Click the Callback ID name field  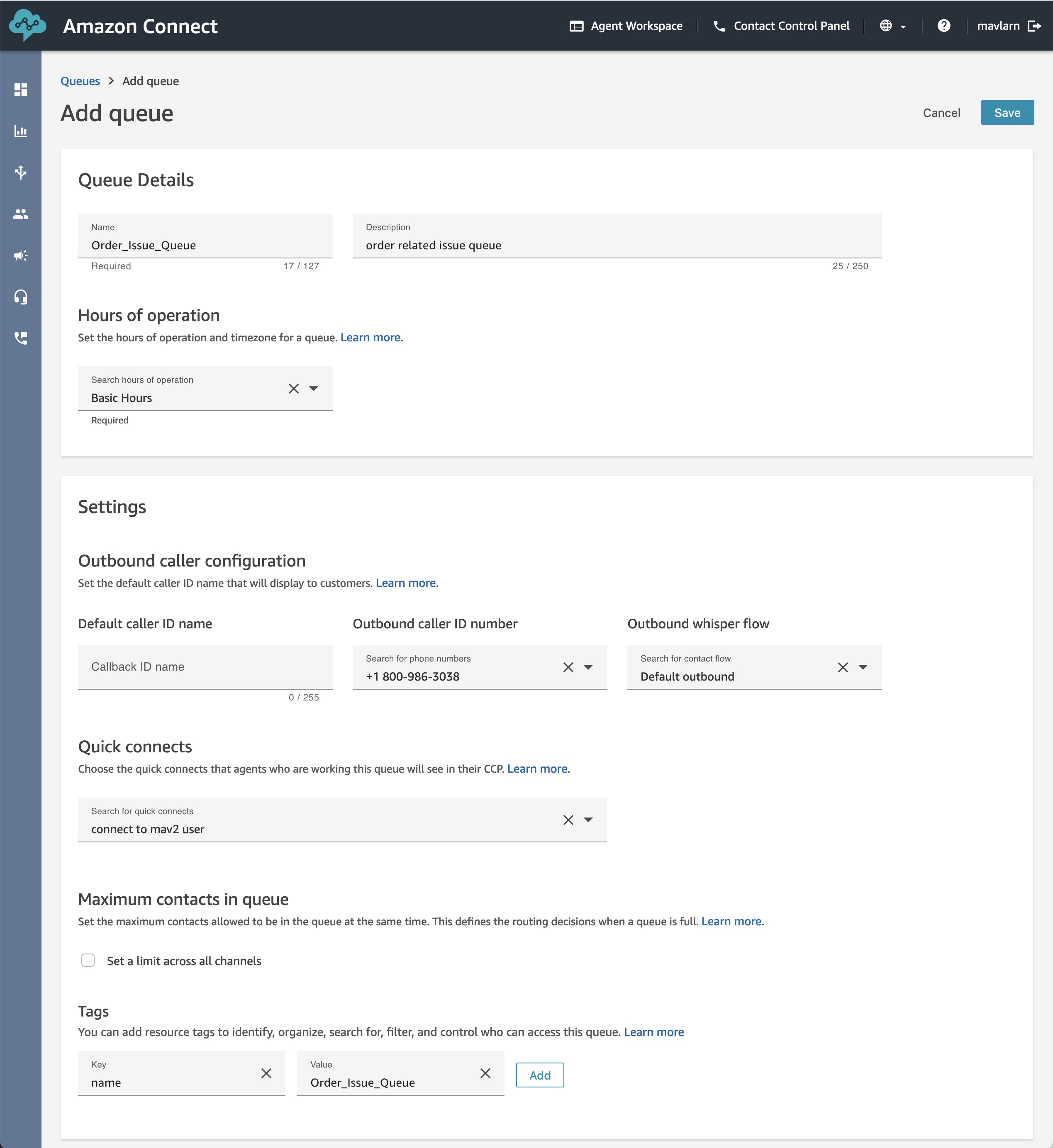click(x=205, y=667)
